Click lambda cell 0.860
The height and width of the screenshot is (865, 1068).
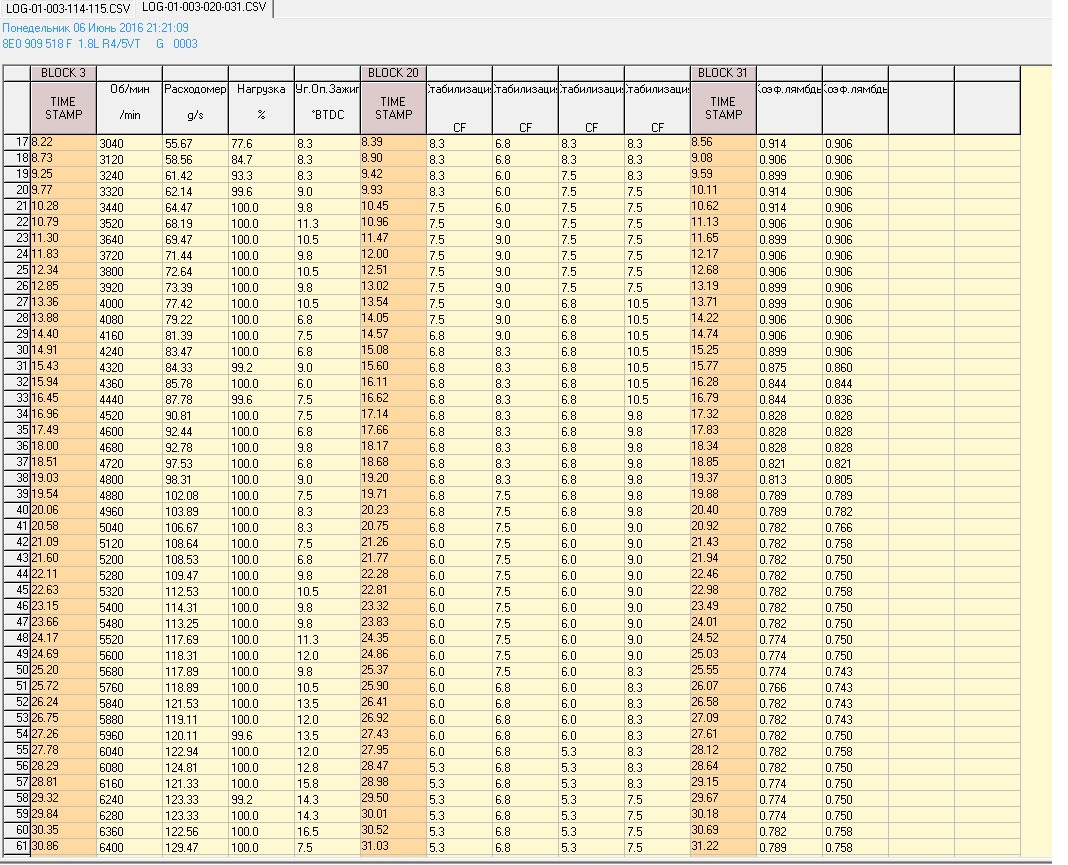click(855, 367)
